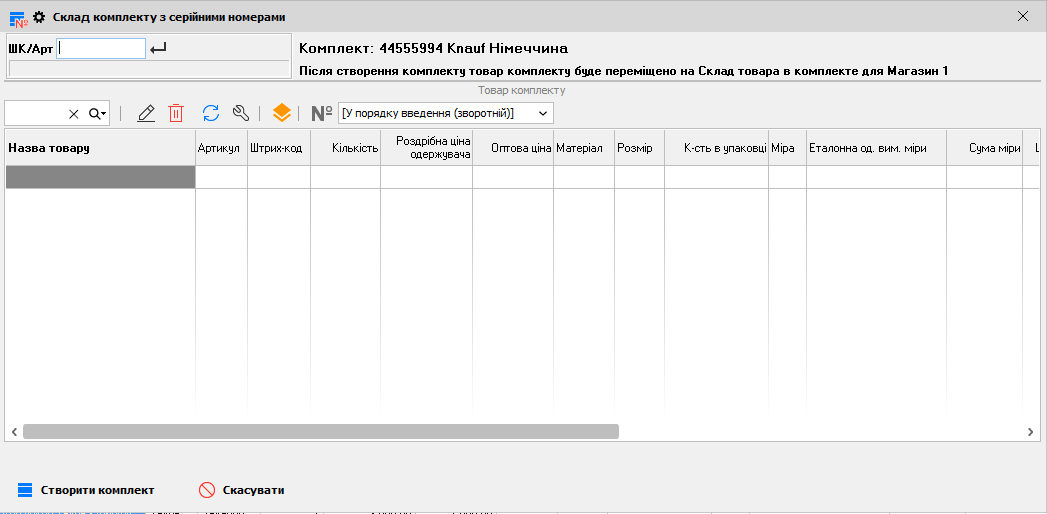
Task: Click the pencil edit icon in toolbar
Action: tap(146, 114)
